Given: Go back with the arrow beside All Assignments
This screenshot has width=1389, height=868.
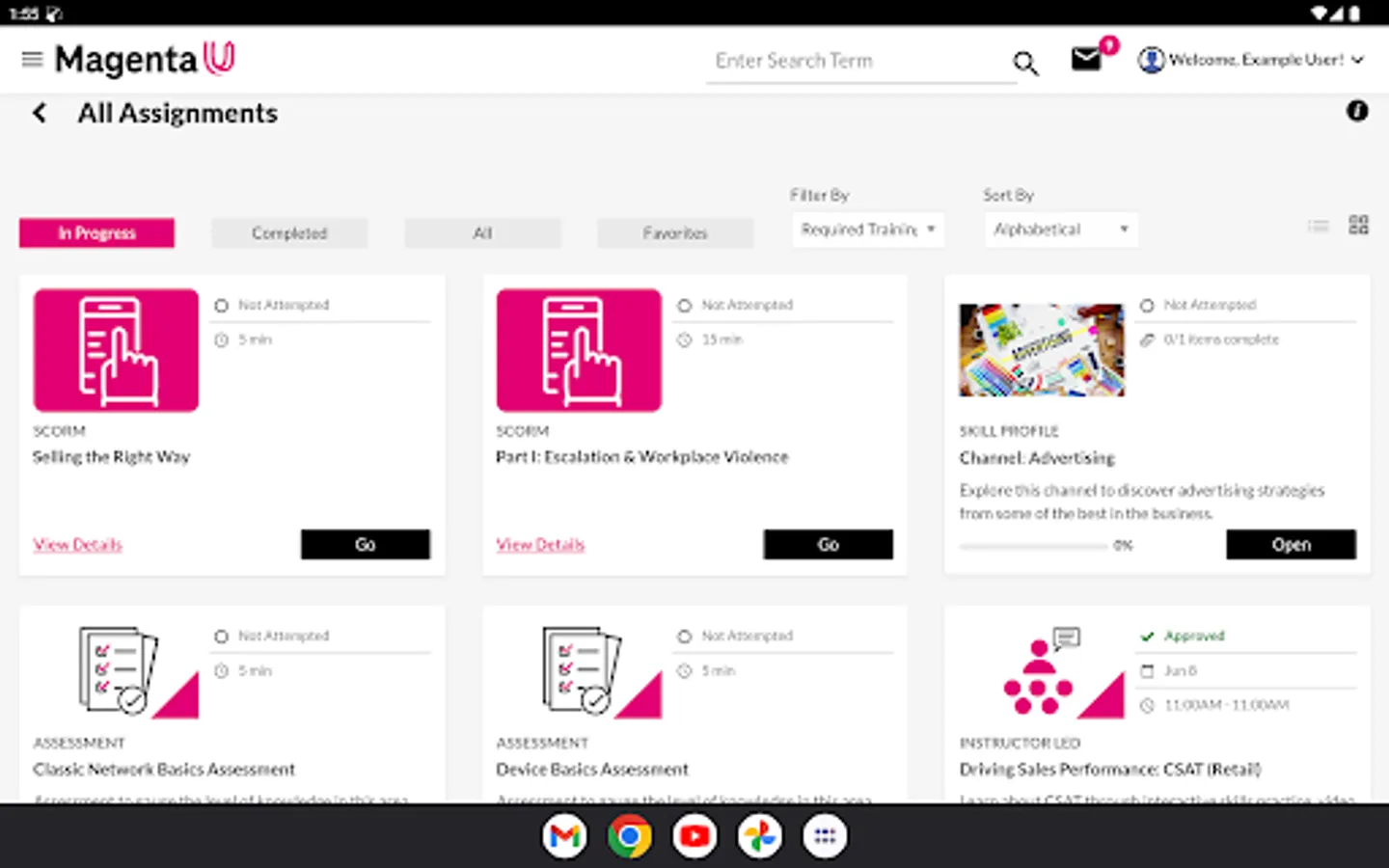Looking at the screenshot, I should click(40, 113).
